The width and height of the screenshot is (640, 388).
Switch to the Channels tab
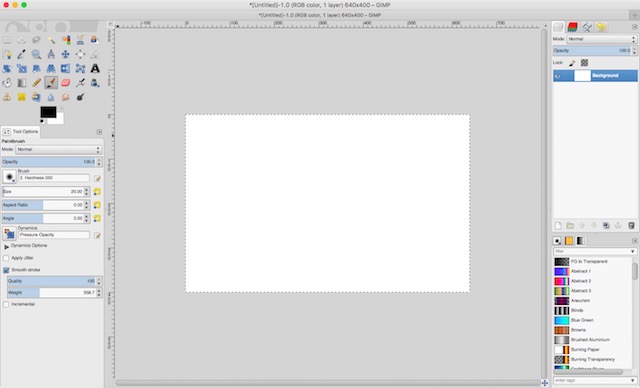pyautogui.click(x=573, y=27)
